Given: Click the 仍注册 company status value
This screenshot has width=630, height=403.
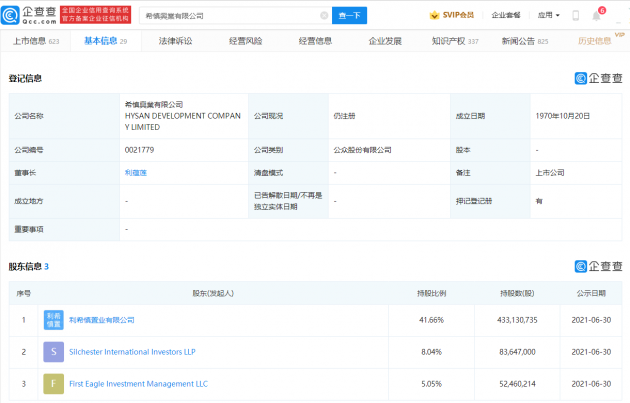Looking at the screenshot, I should [x=344, y=116].
